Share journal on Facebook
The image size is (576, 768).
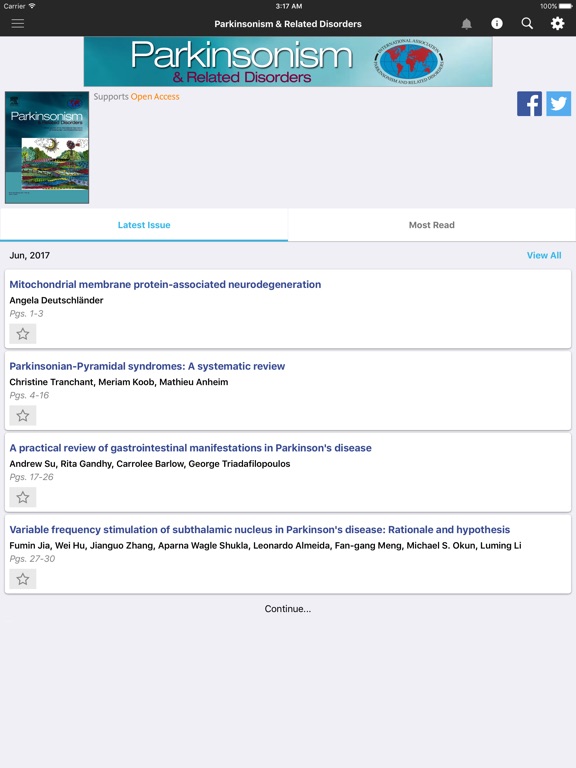(529, 103)
